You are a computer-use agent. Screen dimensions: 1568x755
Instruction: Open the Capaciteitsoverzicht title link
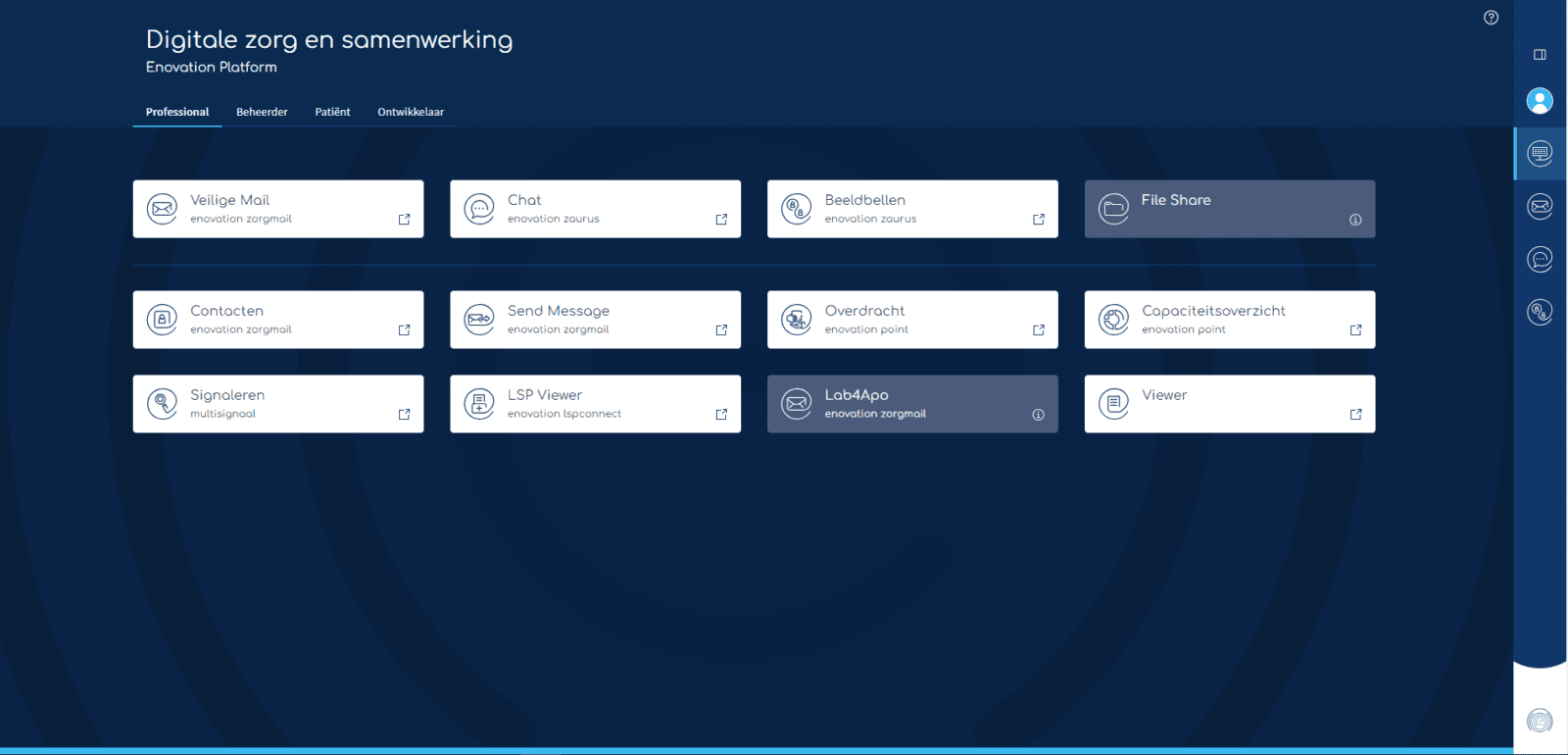point(1213,311)
